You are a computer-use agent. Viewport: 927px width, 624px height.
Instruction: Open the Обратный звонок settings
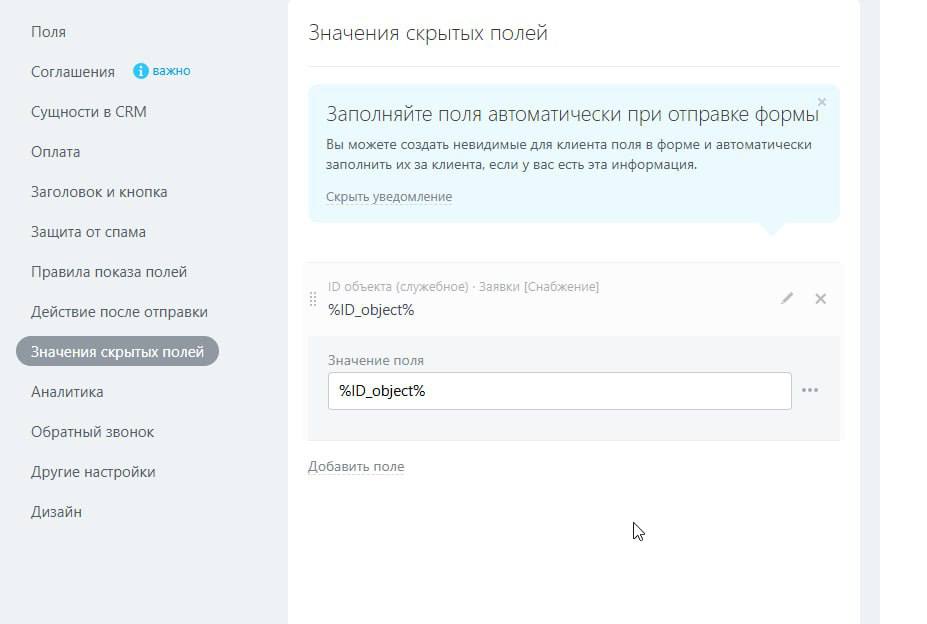(x=92, y=432)
